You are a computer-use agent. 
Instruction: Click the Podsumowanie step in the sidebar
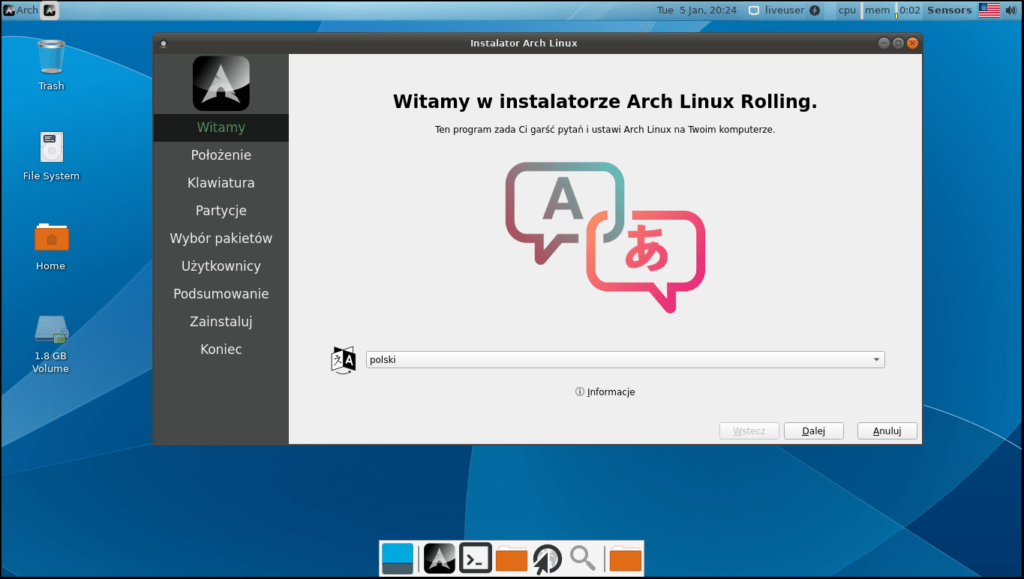tap(221, 294)
